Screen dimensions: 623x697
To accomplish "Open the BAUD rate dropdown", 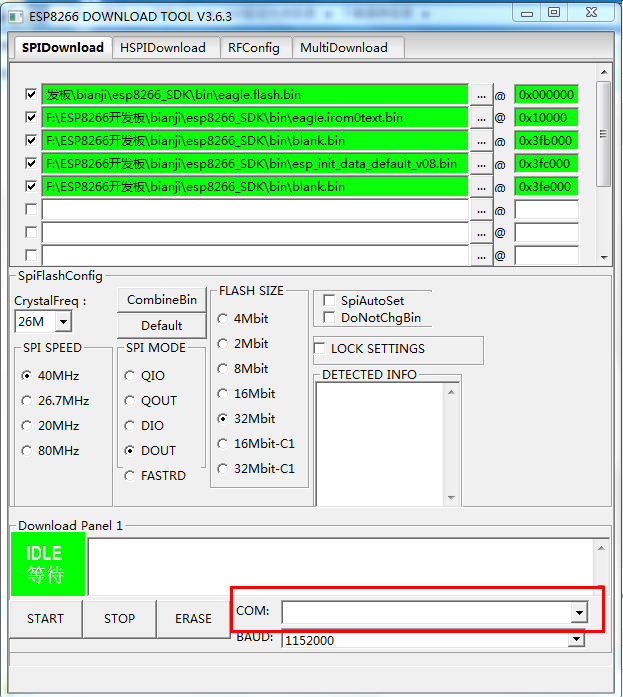I will point(576,640).
